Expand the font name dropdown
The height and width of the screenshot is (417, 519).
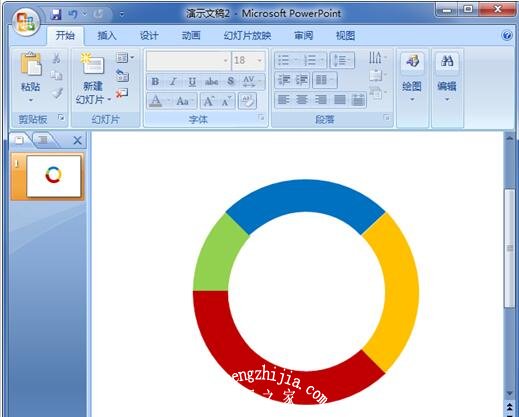[226, 61]
